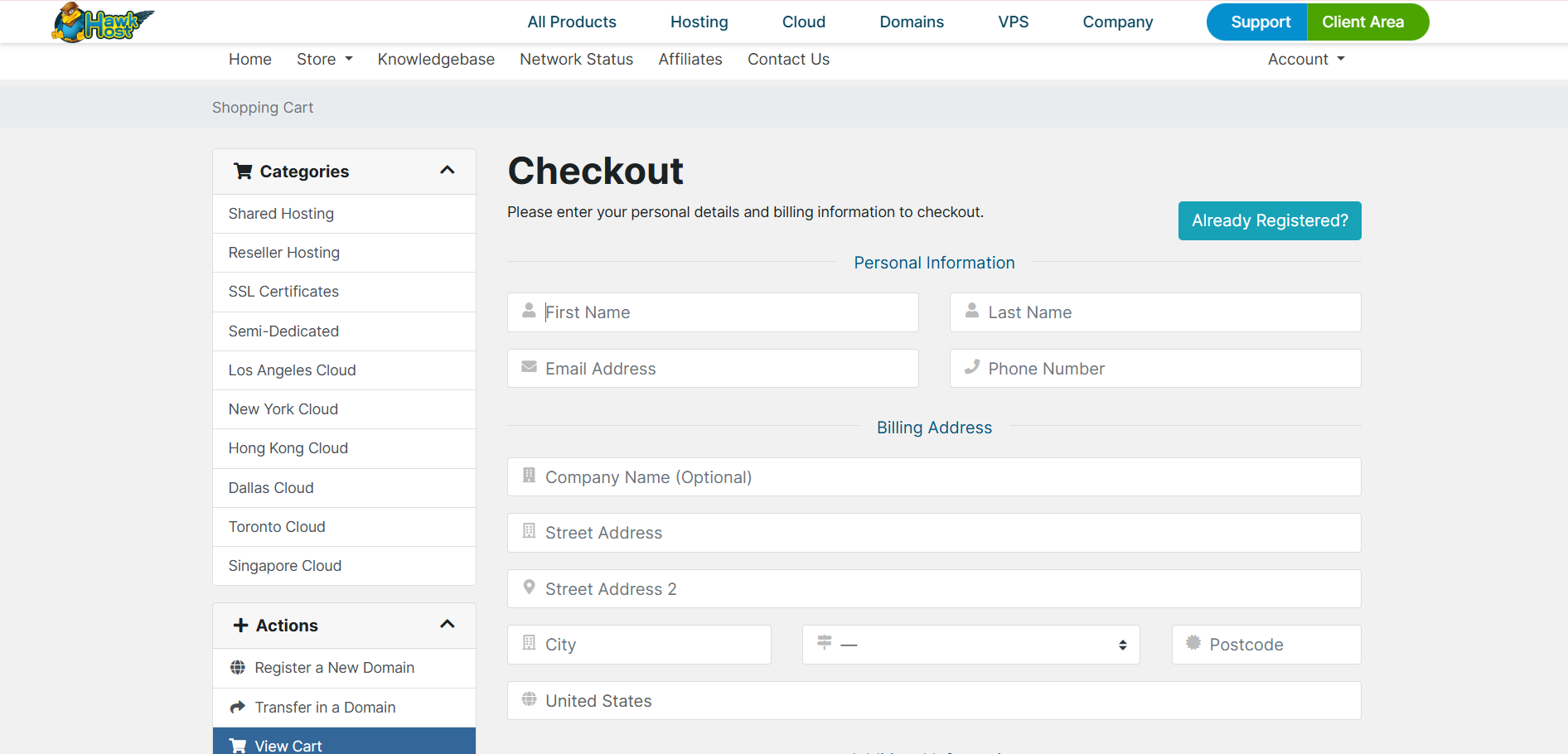Select the United States country field
The width and height of the screenshot is (1568, 754).
pos(934,701)
